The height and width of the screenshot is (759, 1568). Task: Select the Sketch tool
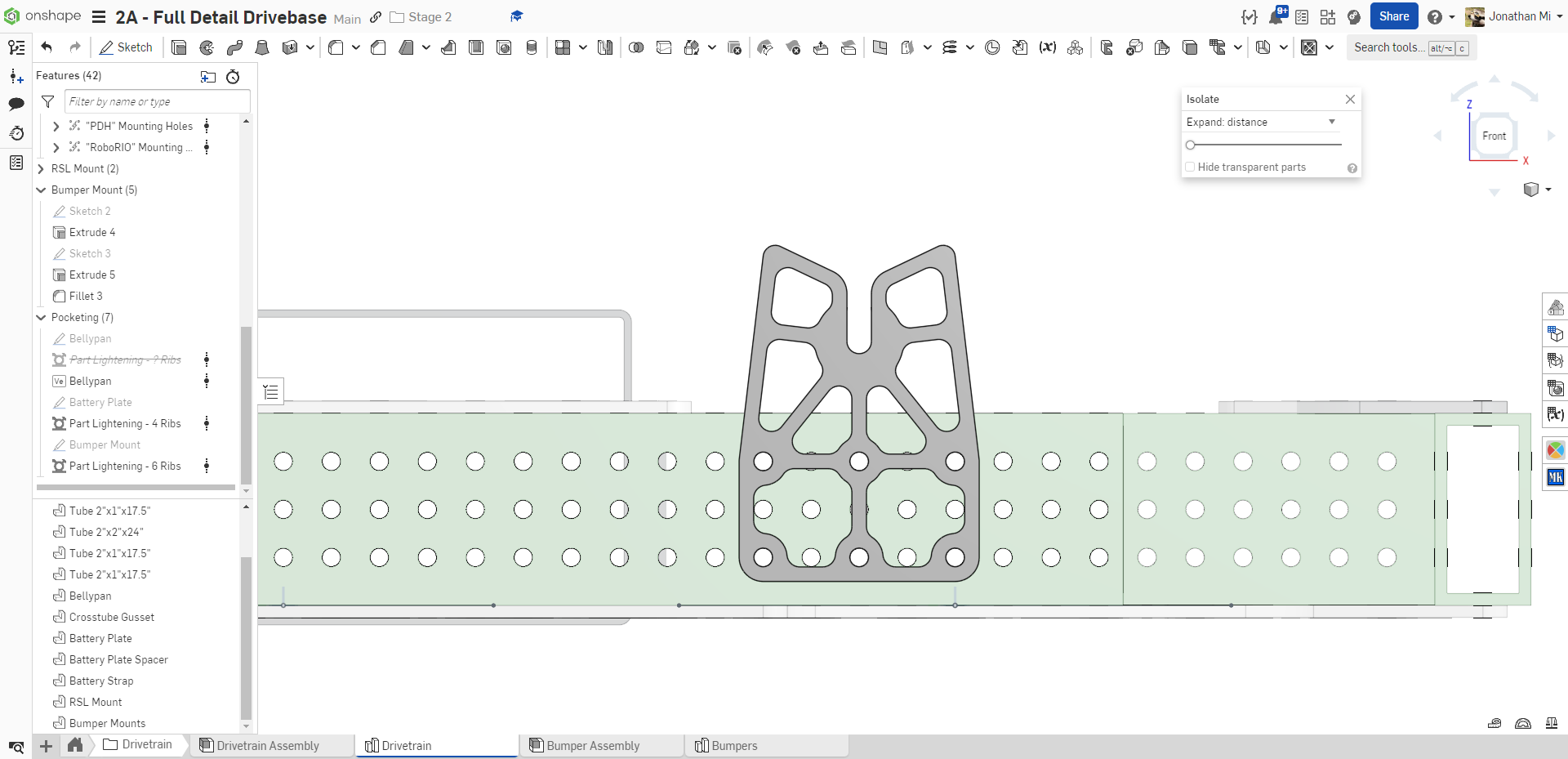[x=126, y=47]
